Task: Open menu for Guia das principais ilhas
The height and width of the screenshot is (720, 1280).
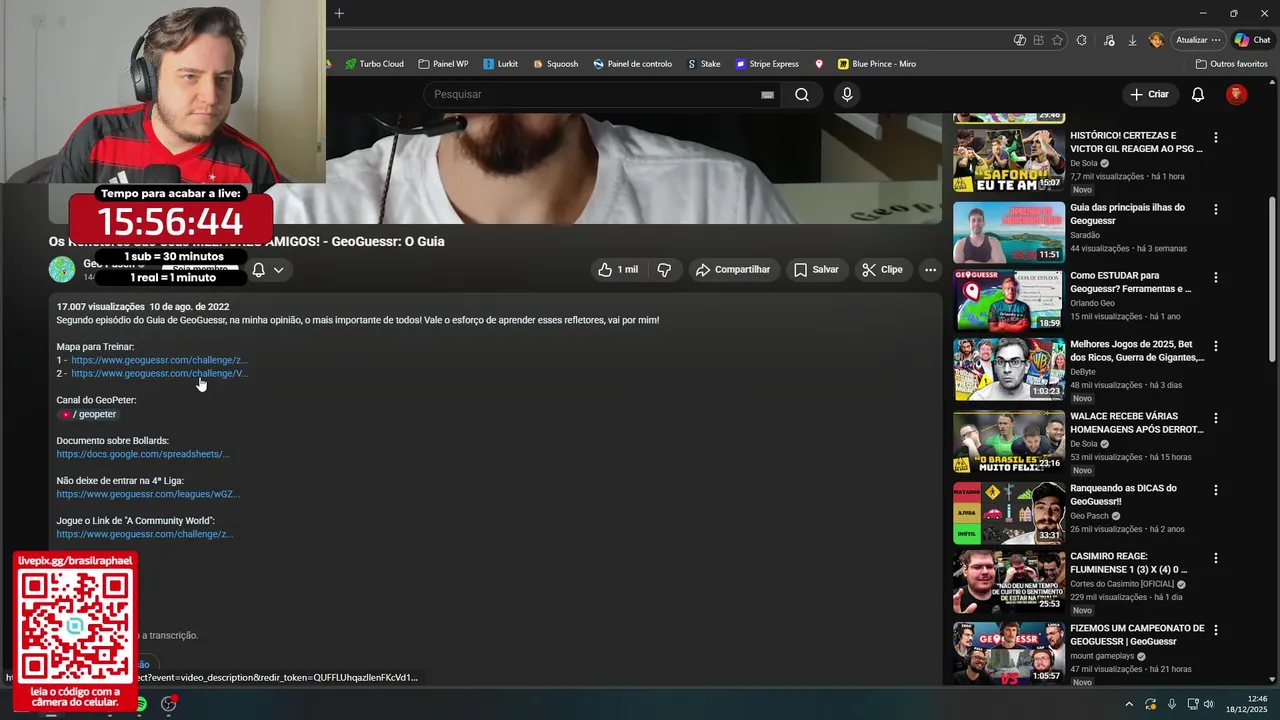Action: [1216, 209]
